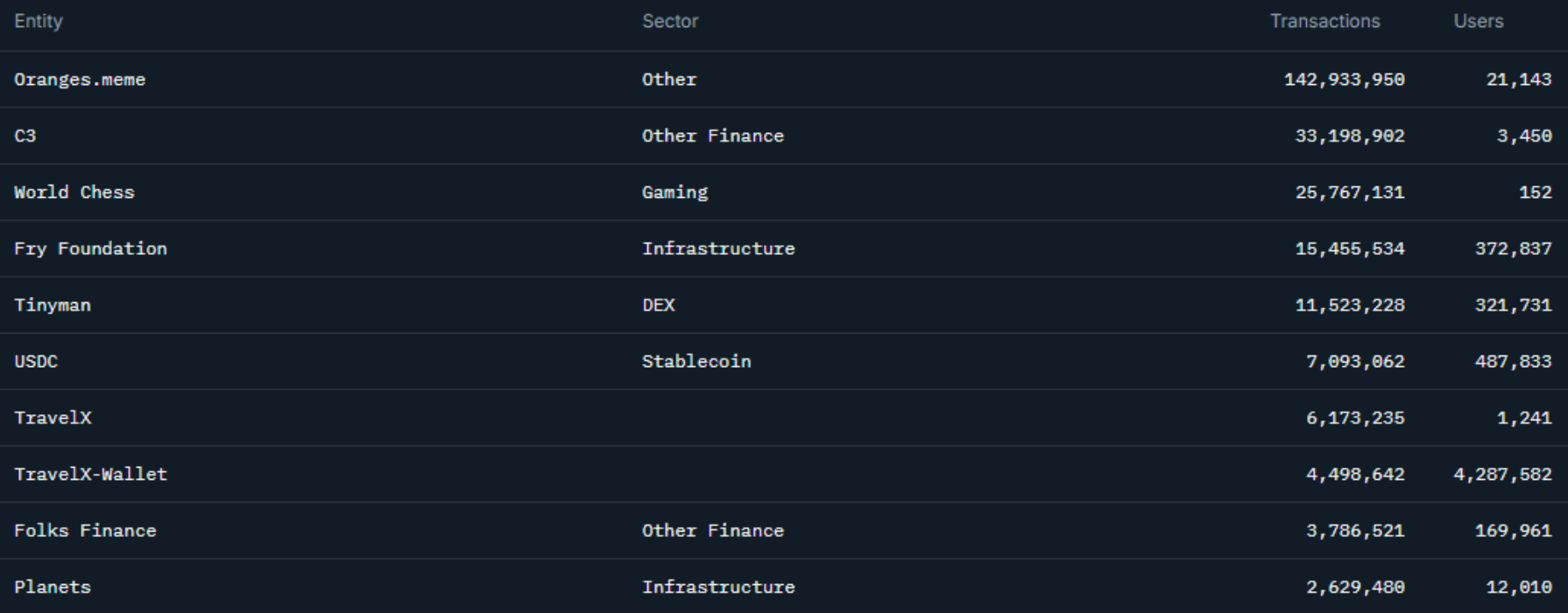Open the Oranges.meme entity row
This screenshot has height=613, width=1568.
[80, 80]
